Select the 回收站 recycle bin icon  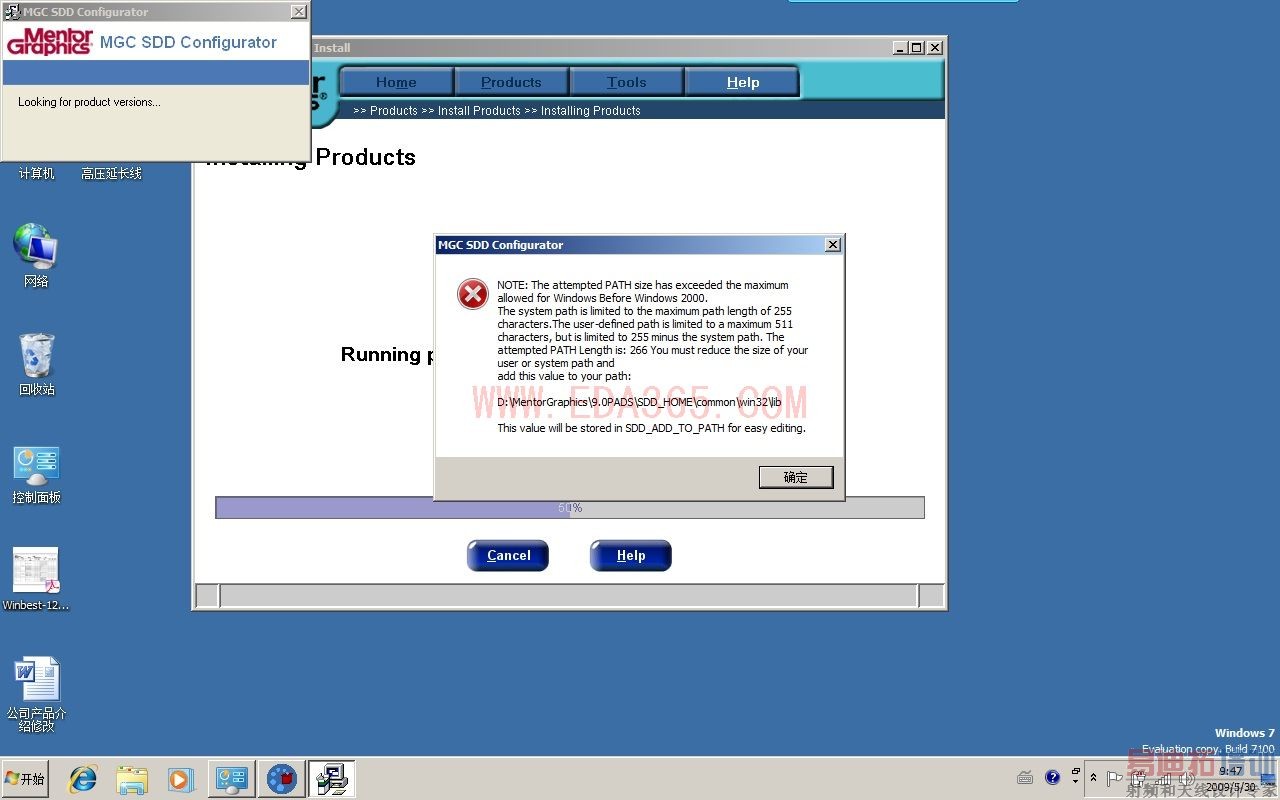[37, 363]
